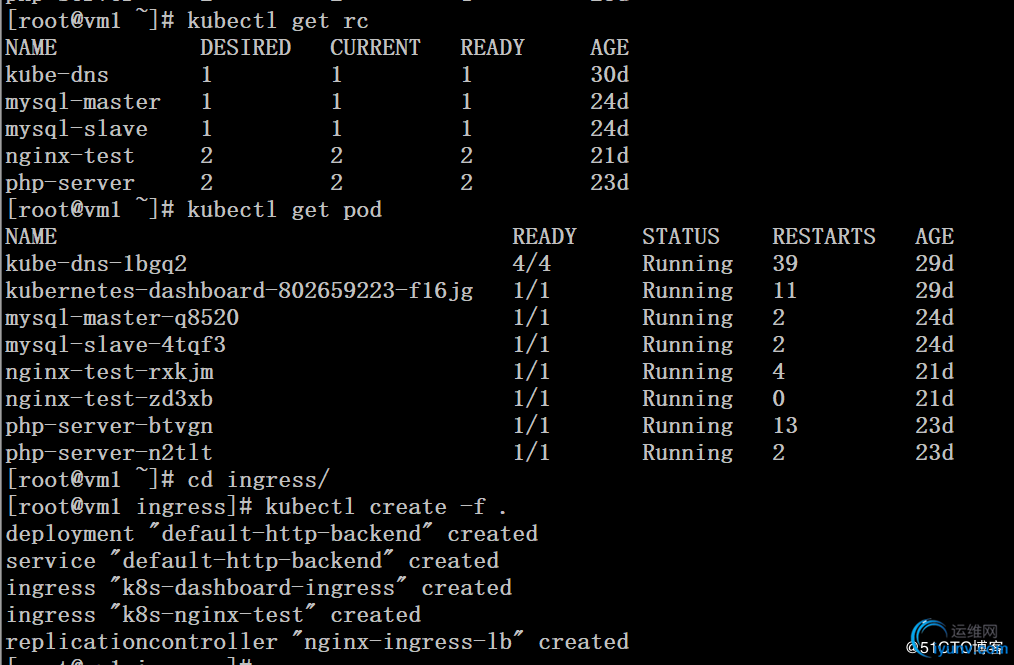Image resolution: width=1014 pixels, height=665 pixels.
Task: Click the 'nginx-test' replication controller name
Action: coord(70,156)
